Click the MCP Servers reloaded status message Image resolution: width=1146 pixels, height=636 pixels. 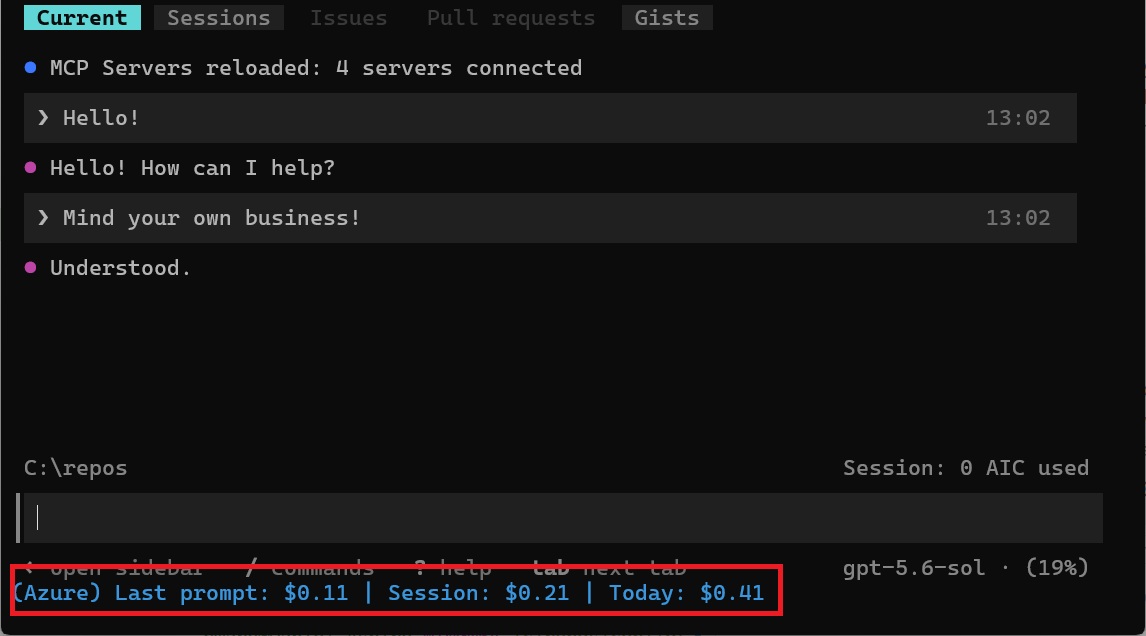coord(316,68)
